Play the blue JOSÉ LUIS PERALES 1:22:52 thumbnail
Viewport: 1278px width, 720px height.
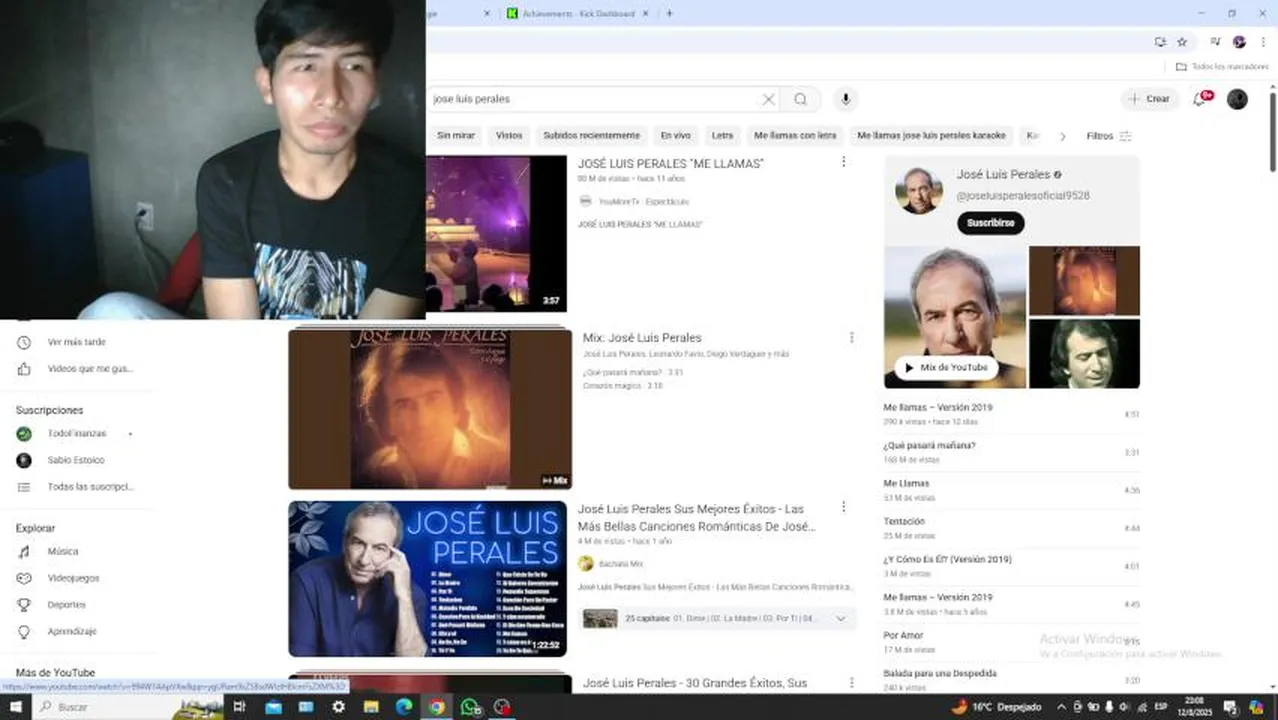428,579
